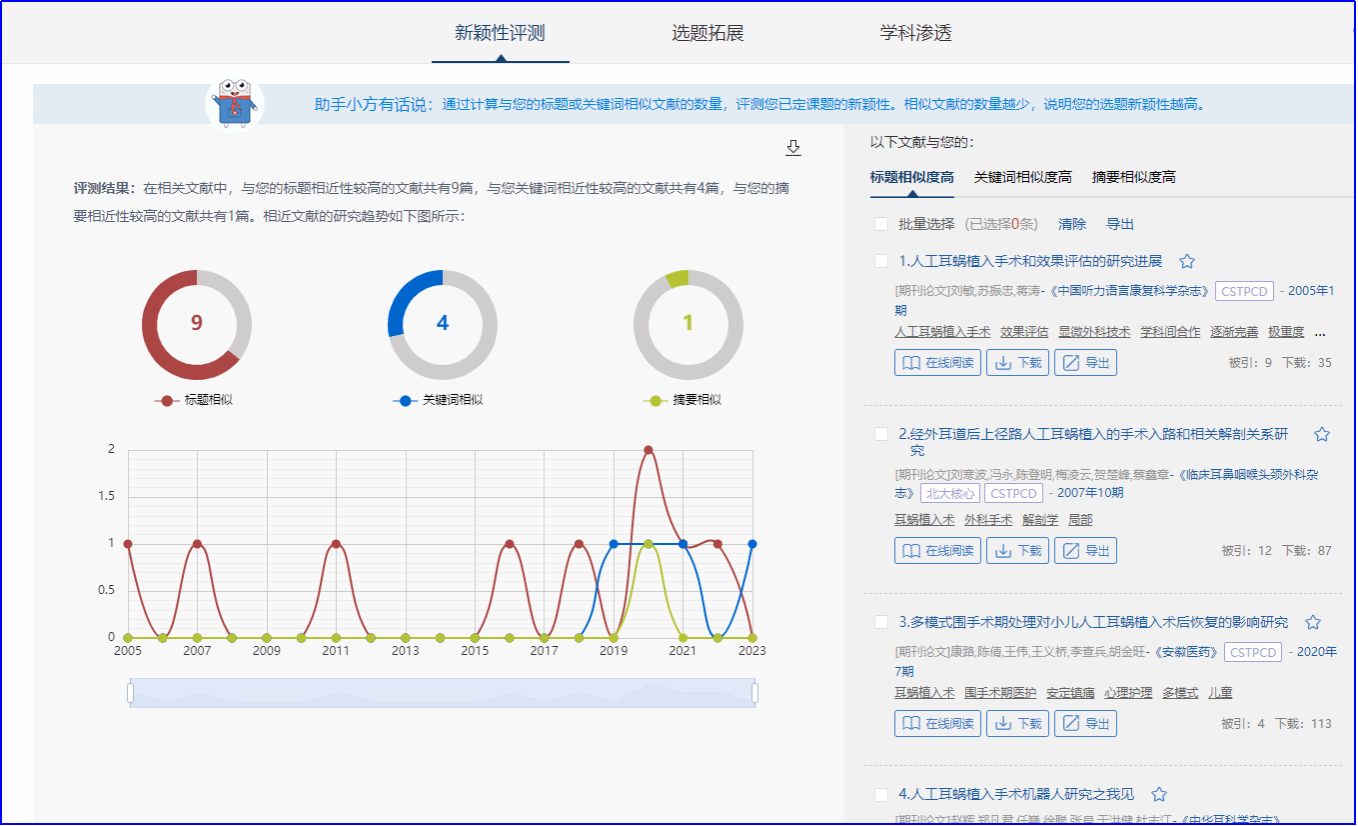Toggle 标题相似 legend marker in chart
The height and width of the screenshot is (826, 1358).
coord(166,400)
